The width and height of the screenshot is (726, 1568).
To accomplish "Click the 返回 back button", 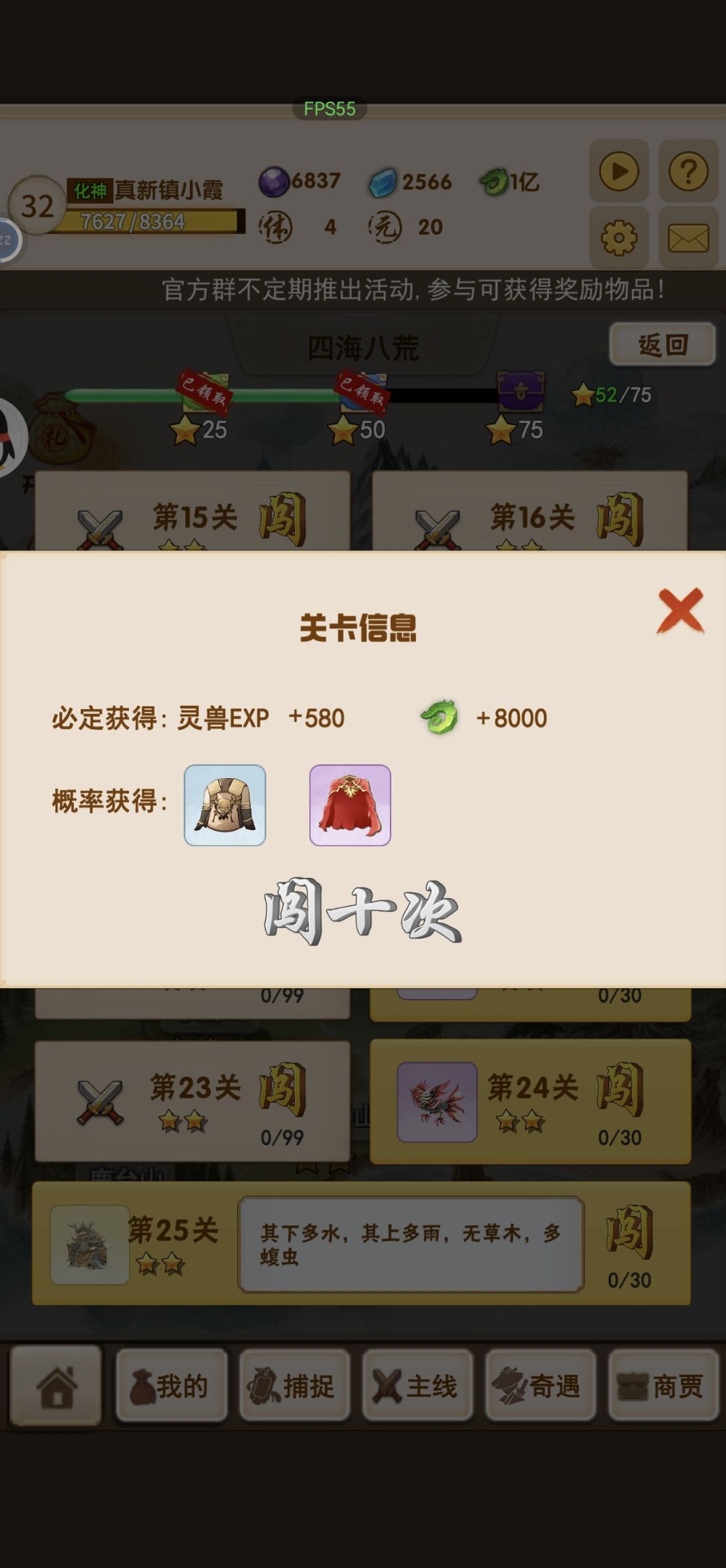I will 662,344.
